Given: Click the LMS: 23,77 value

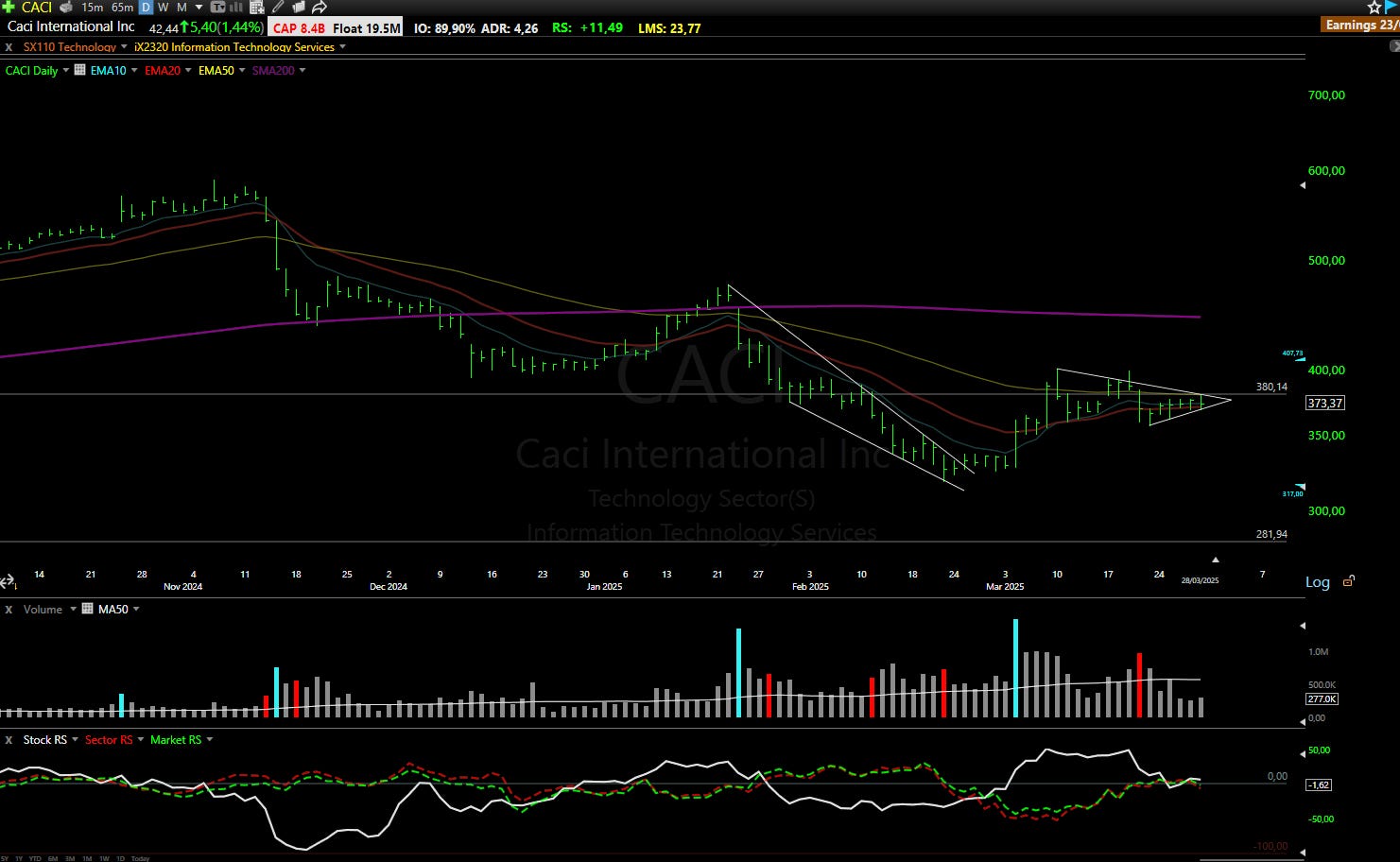Looking at the screenshot, I should pos(669,28).
